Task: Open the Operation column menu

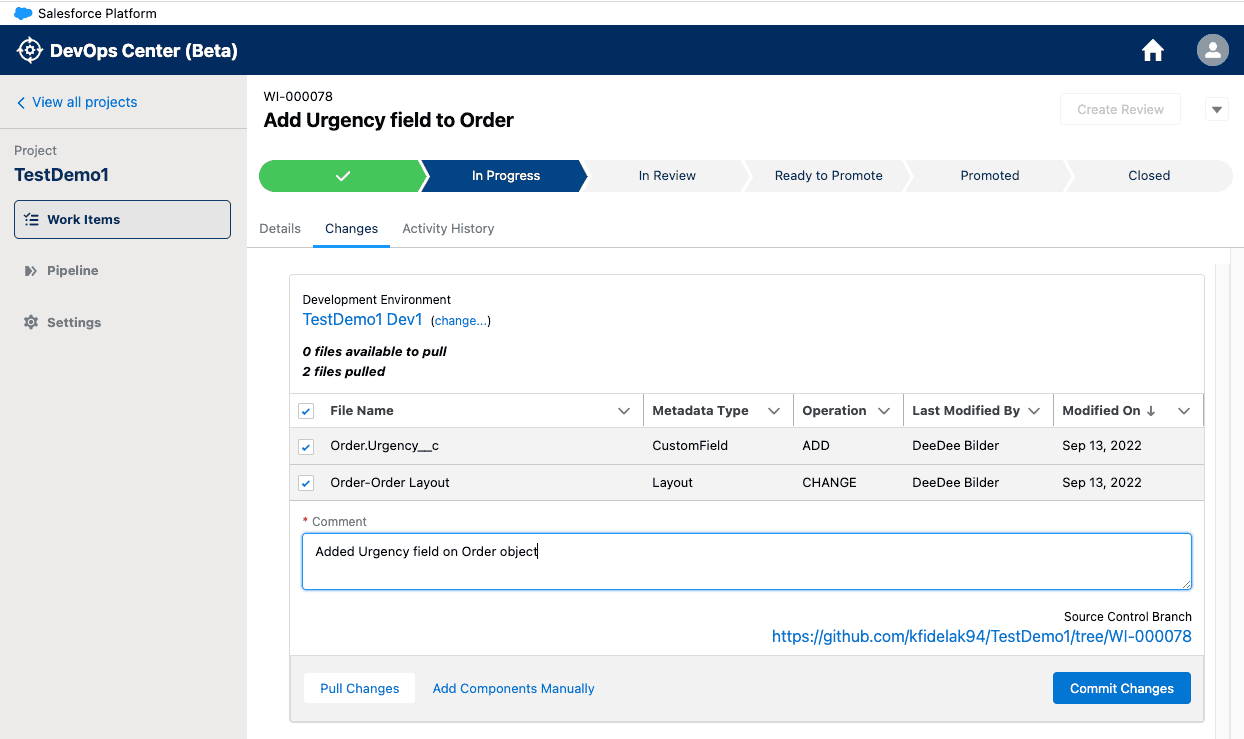Action: [884, 411]
